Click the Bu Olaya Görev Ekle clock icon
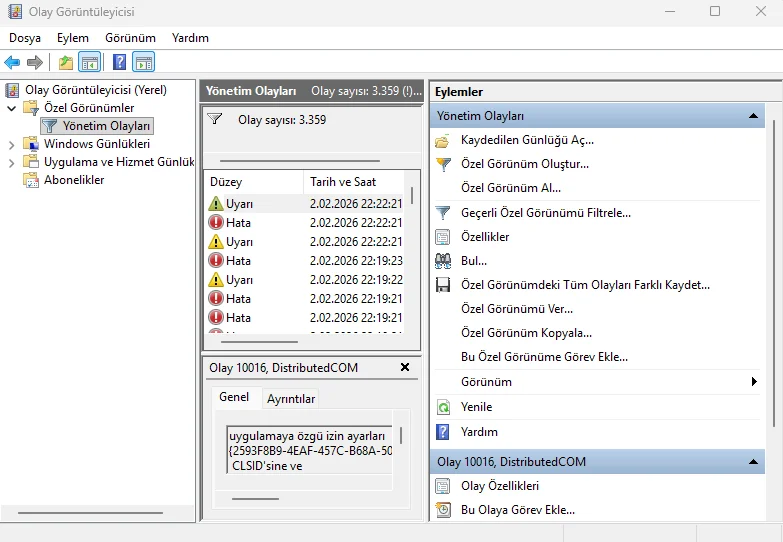 coord(443,510)
